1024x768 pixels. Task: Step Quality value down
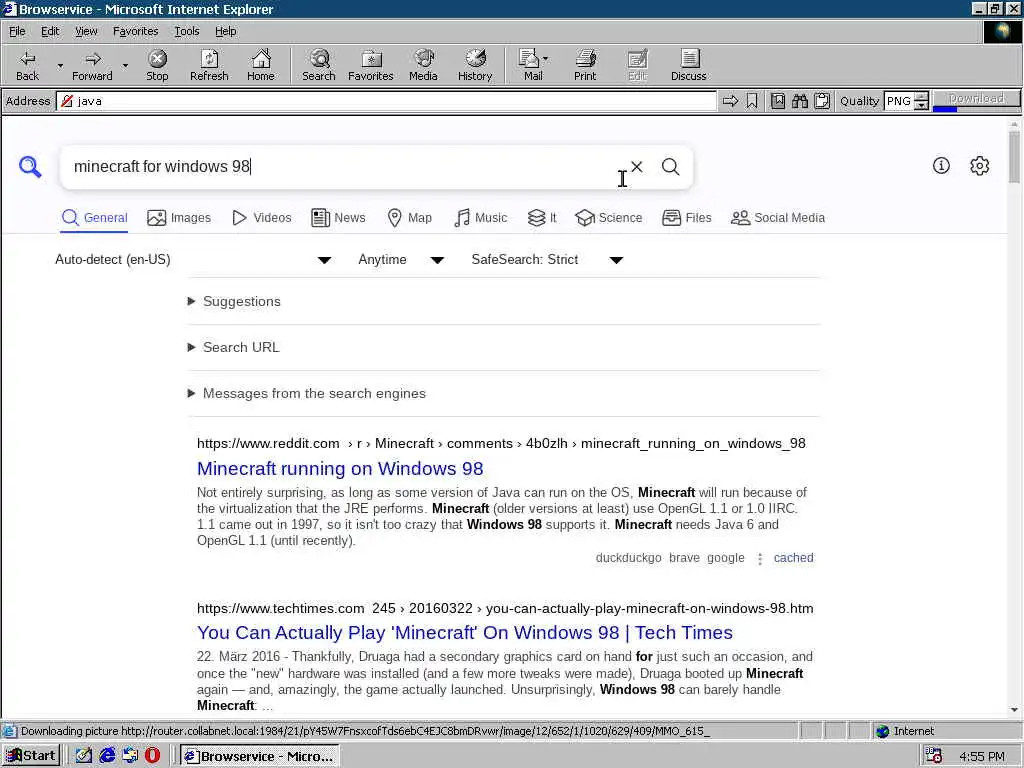921,105
